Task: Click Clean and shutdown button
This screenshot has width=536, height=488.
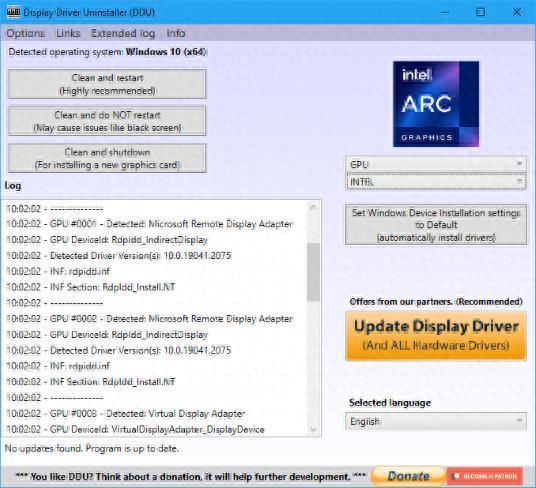Action: click(107, 158)
